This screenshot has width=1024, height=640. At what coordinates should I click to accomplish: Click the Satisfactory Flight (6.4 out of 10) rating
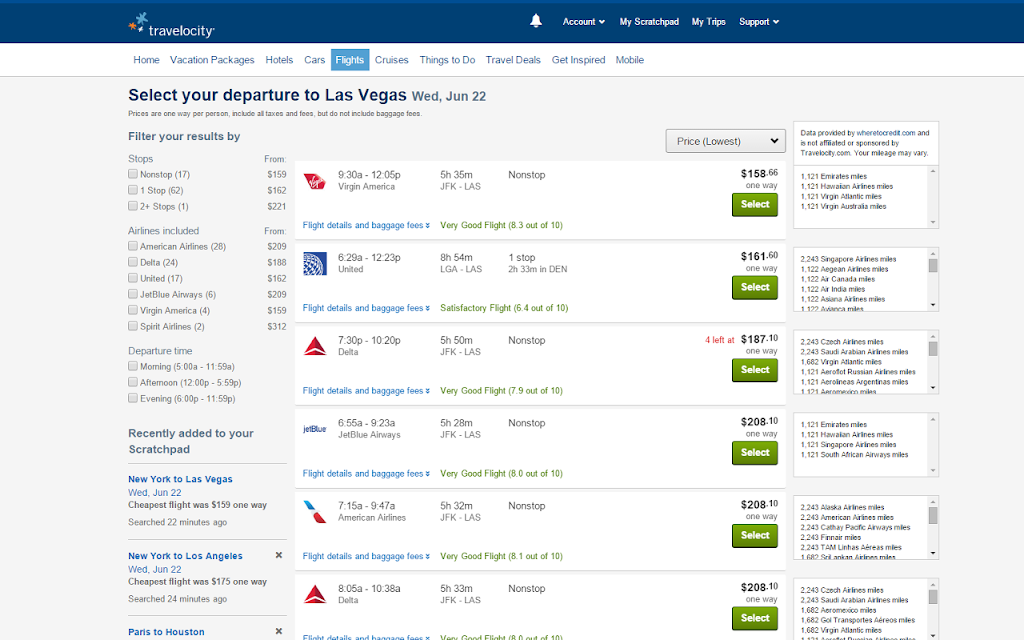pos(504,308)
